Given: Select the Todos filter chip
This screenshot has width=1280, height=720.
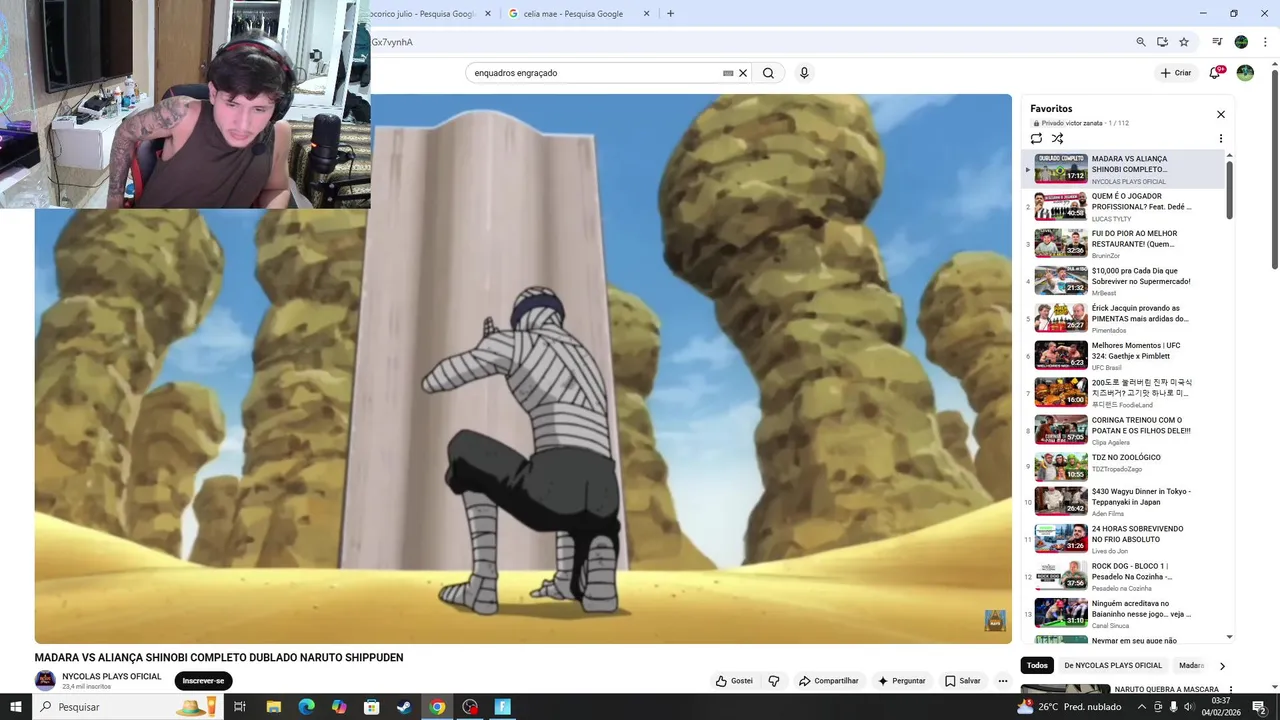Looking at the screenshot, I should click(1038, 666).
